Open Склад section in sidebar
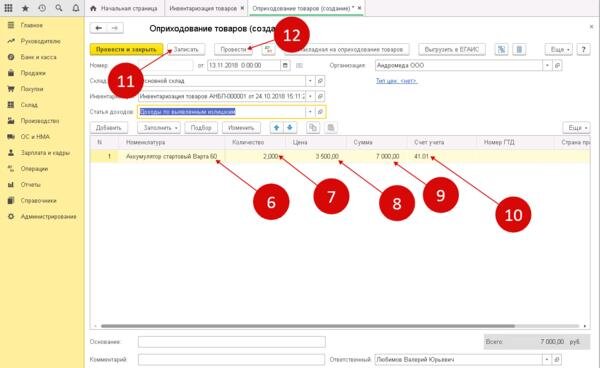Screen dimensions: 600x368 tap(29, 105)
